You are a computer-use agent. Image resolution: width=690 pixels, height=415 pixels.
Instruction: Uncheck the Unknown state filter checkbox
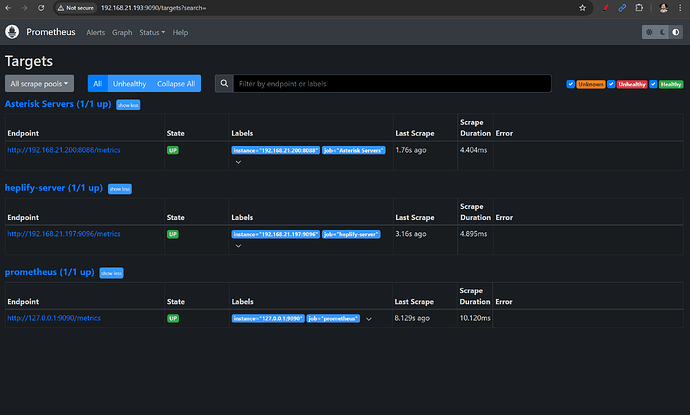coord(571,84)
